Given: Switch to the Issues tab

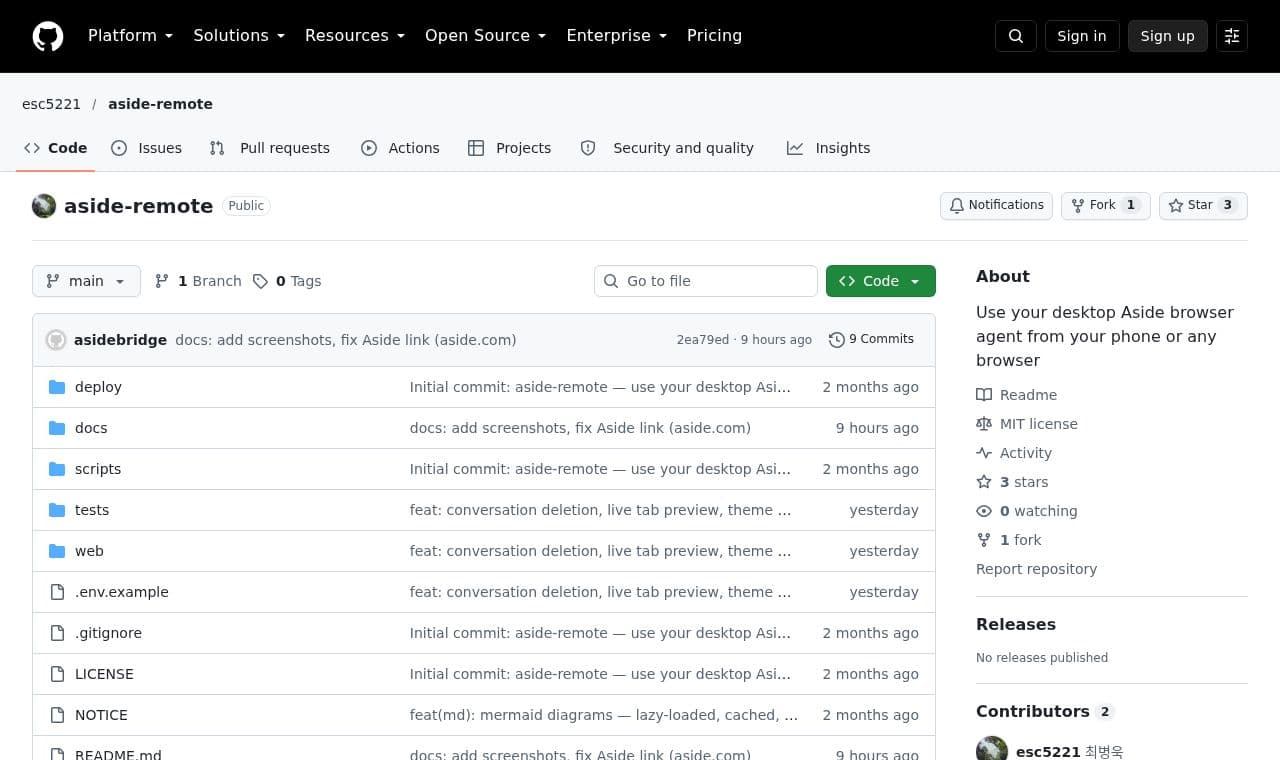Looking at the screenshot, I should click(147, 148).
